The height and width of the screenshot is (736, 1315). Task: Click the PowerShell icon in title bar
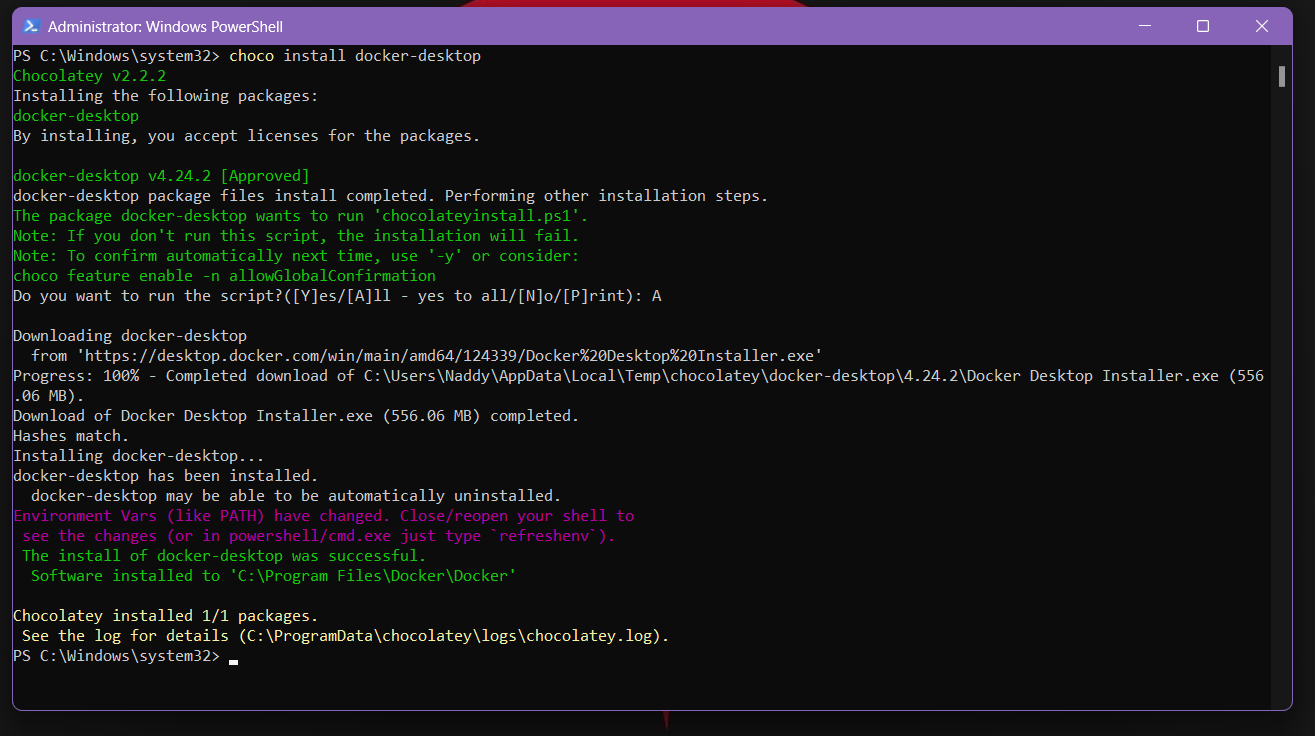tap(31, 26)
